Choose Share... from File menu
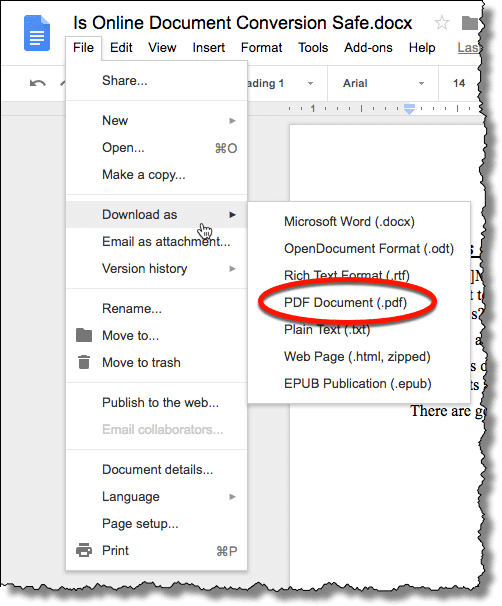 tap(156, 80)
